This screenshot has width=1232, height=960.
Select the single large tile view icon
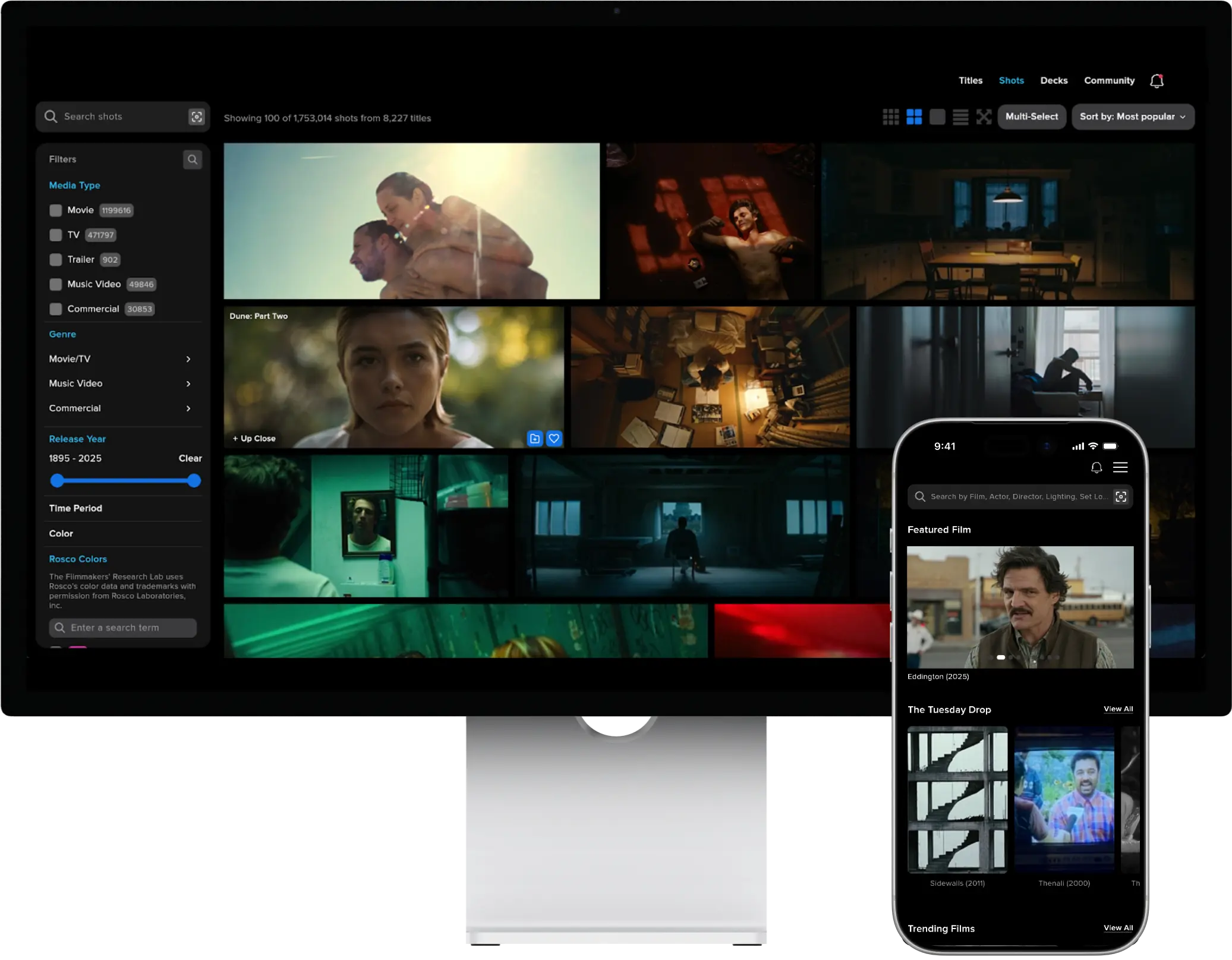point(937,117)
